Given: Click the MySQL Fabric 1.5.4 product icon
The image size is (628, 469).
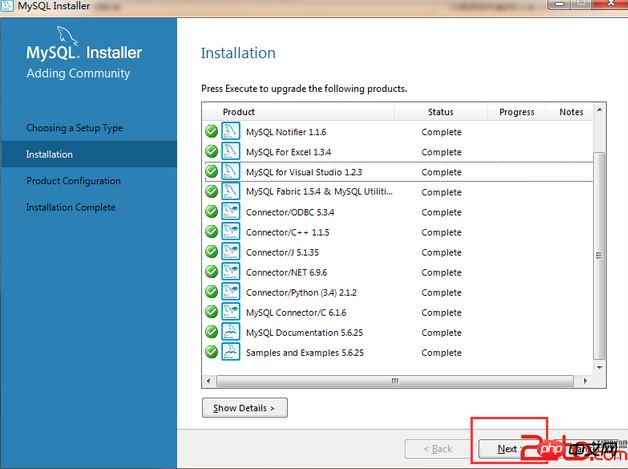Looking at the screenshot, I should pyautogui.click(x=231, y=191).
